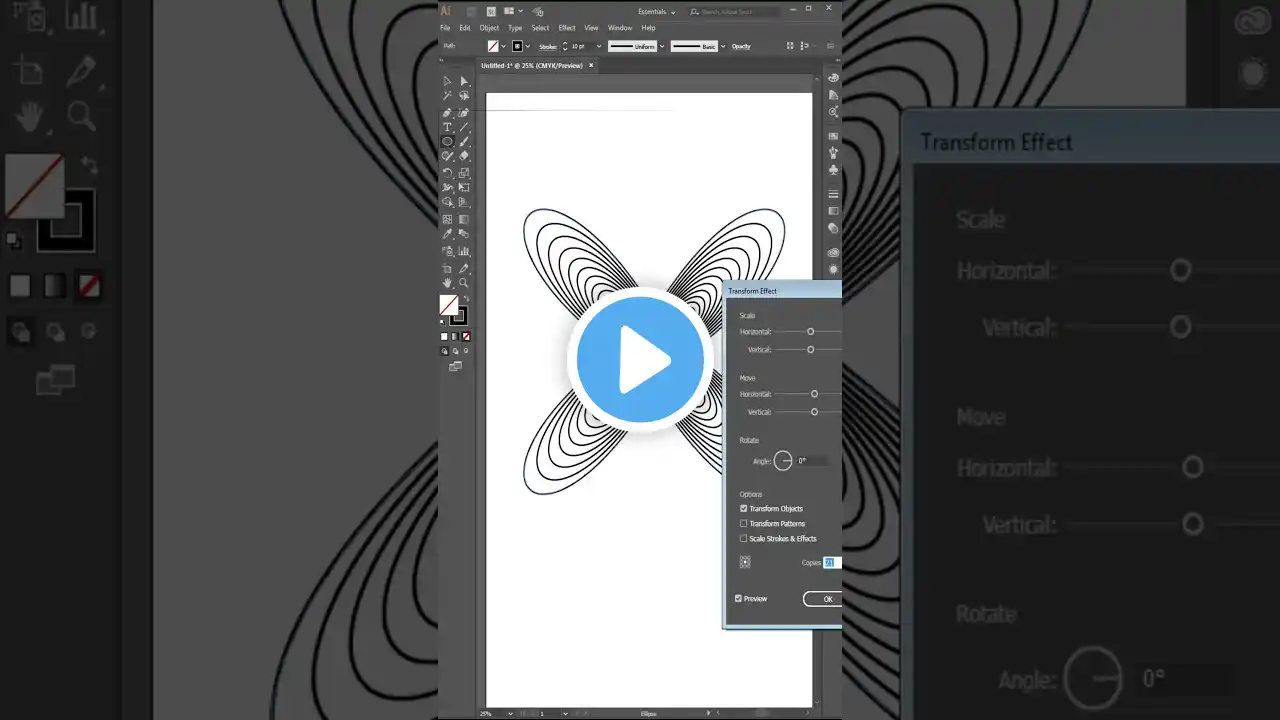The height and width of the screenshot is (720, 1280).
Task: Open the Stroke panel link
Action: pos(547,46)
